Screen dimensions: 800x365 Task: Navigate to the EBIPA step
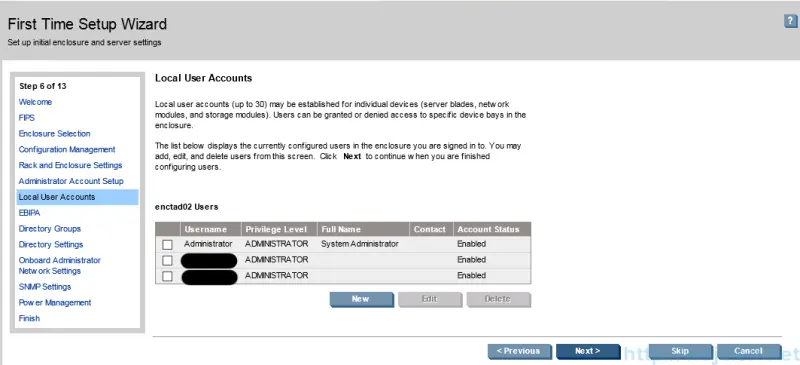29,213
